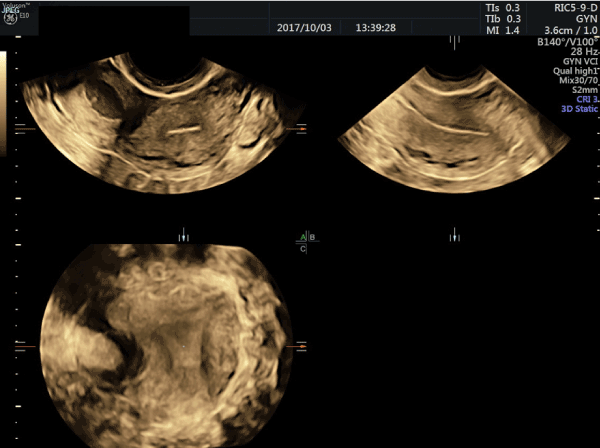Click the 2017/10/03 date field
Image resolution: width=600 pixels, height=448 pixels.
(307, 28)
